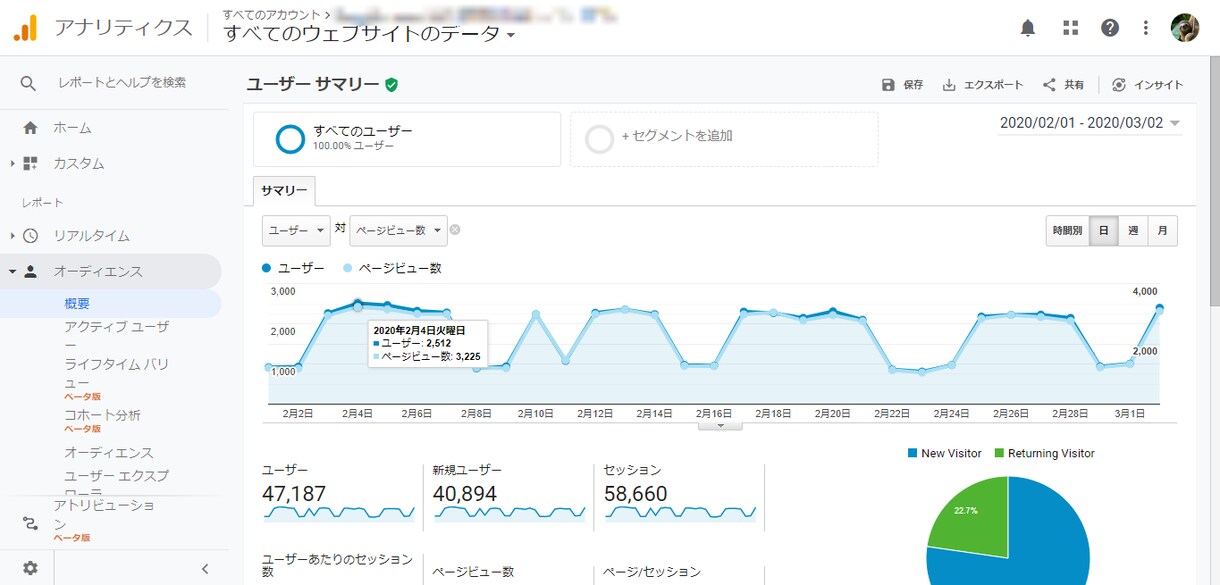The image size is (1220, 585).
Task: Click + セグメントを追加 add segment box
Action: pos(724,139)
